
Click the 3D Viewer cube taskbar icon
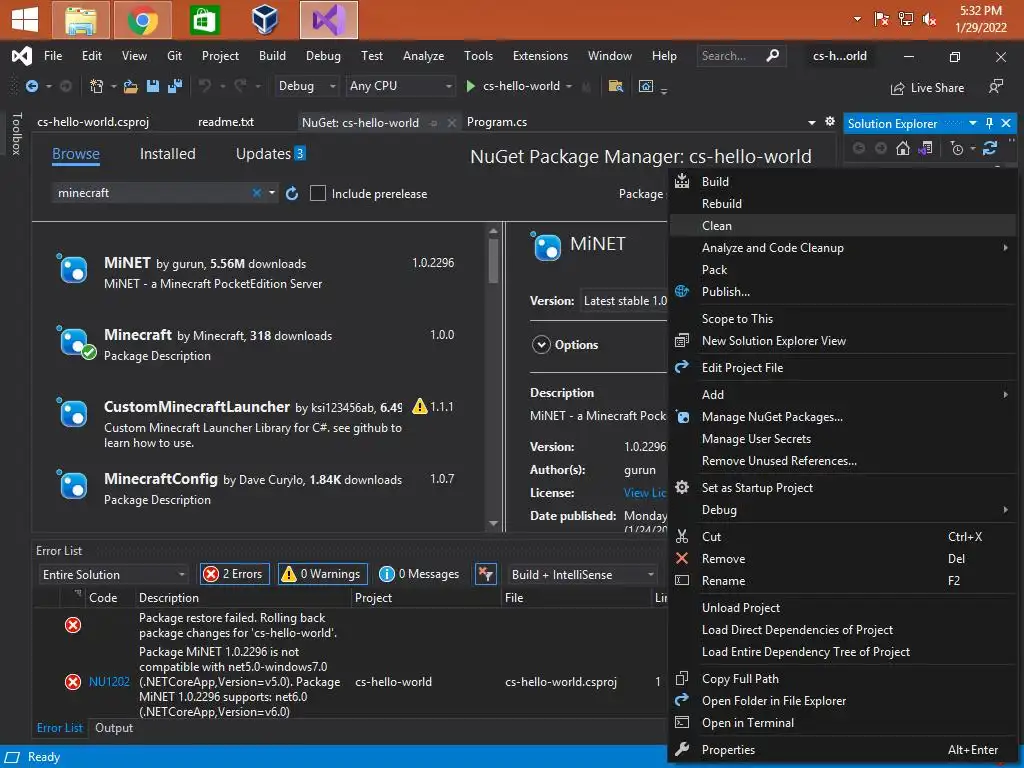[x=265, y=20]
